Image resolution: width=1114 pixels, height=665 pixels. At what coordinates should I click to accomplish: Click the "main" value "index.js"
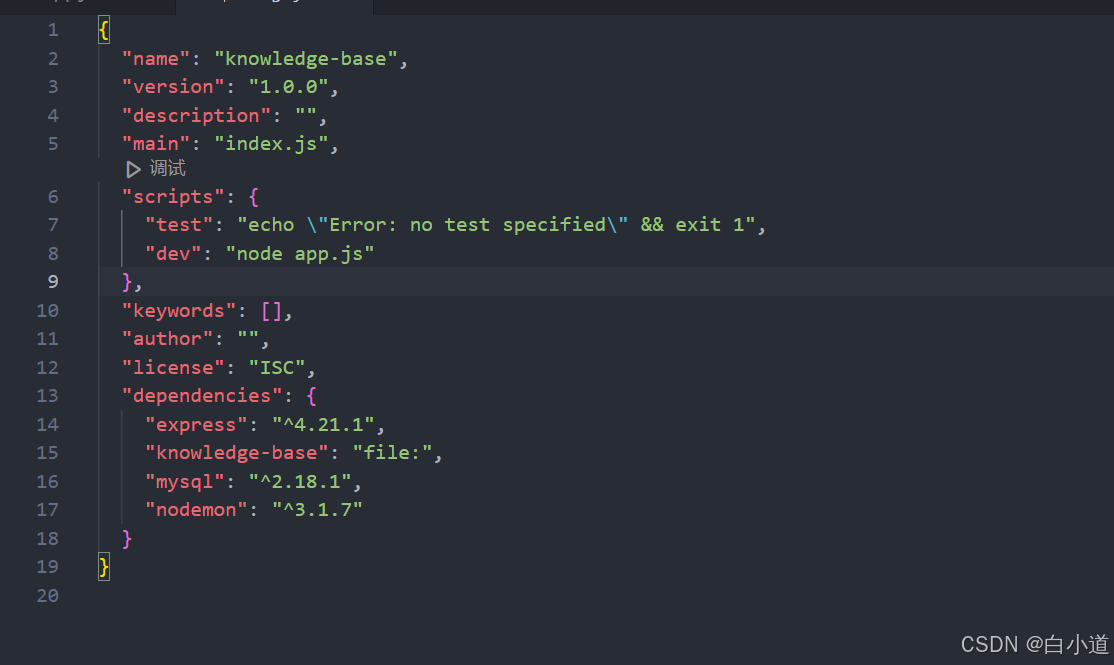click(x=272, y=143)
